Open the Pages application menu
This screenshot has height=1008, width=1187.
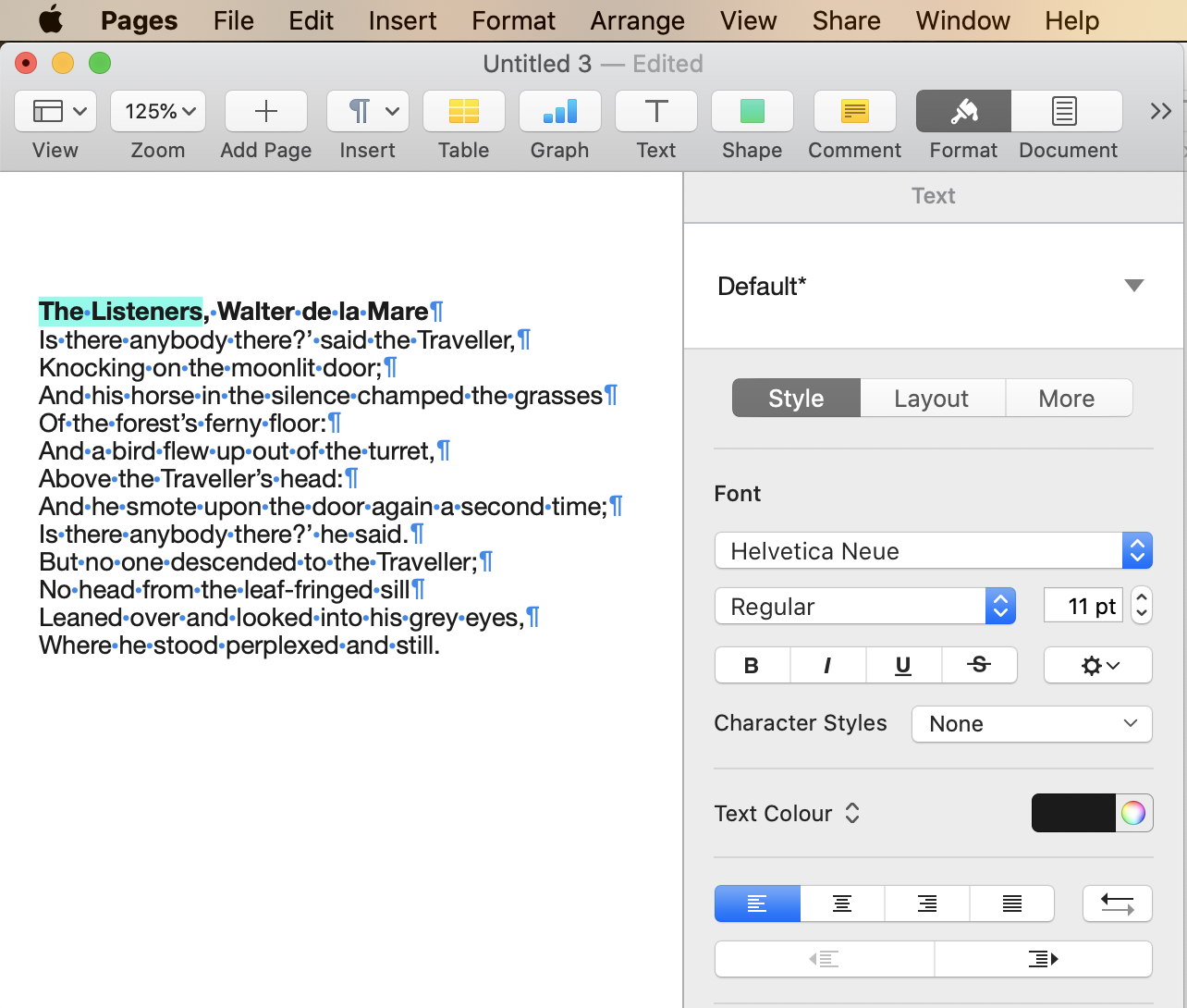pos(140,20)
